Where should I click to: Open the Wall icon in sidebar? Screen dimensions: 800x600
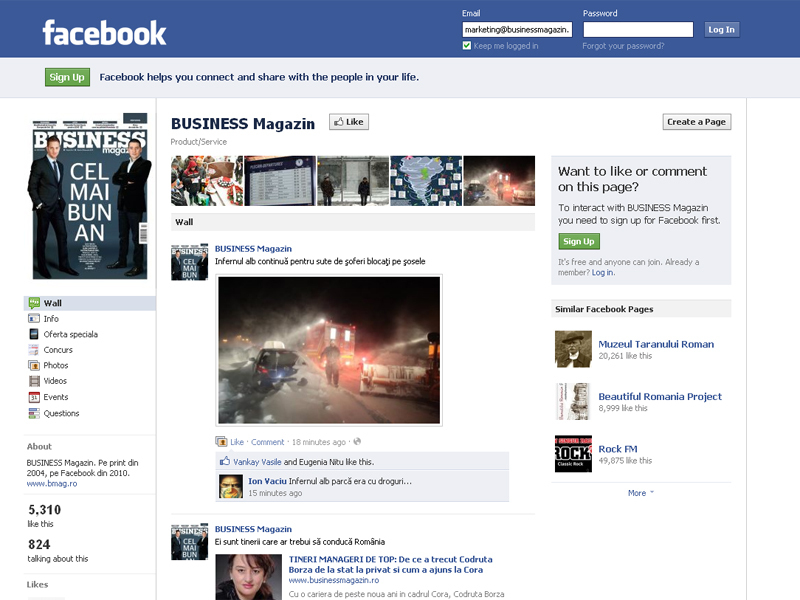34,303
